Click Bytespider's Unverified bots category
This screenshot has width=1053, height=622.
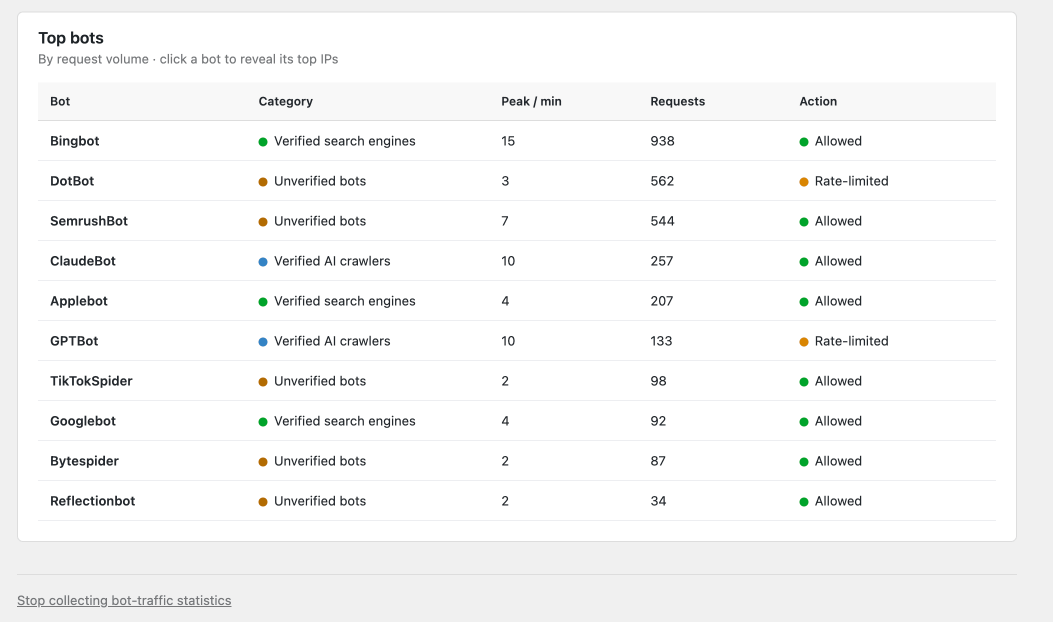312,461
